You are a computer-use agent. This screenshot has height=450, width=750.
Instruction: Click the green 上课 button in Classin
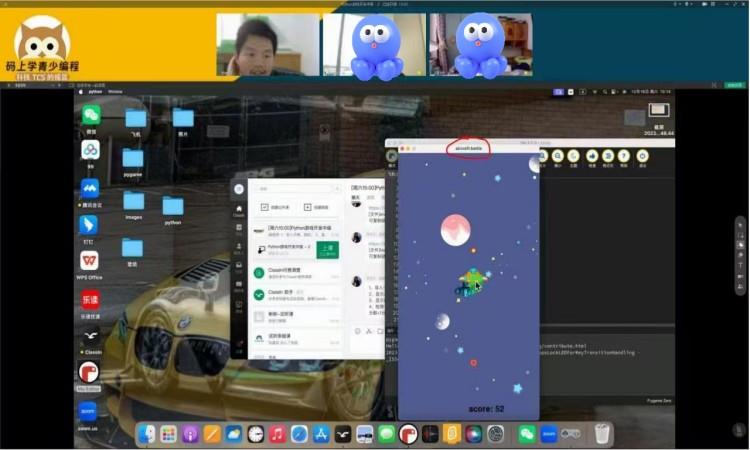tap(327, 250)
